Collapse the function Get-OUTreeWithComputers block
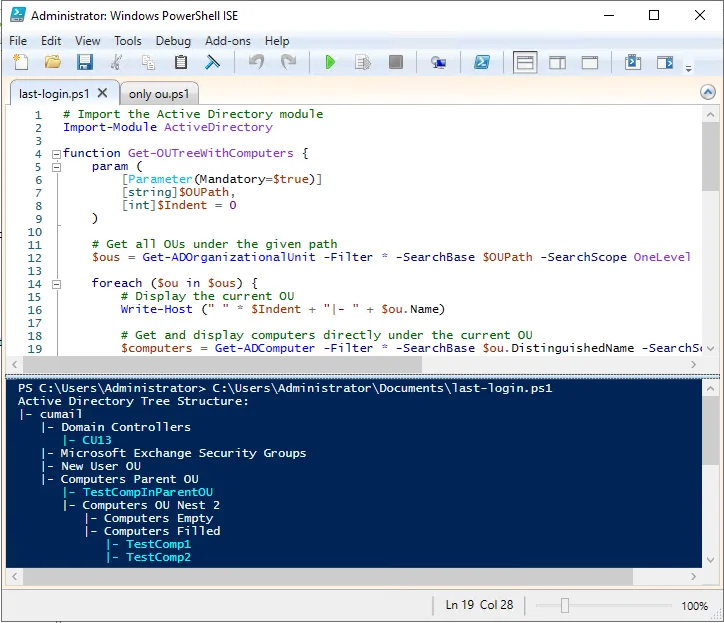 [x=56, y=154]
